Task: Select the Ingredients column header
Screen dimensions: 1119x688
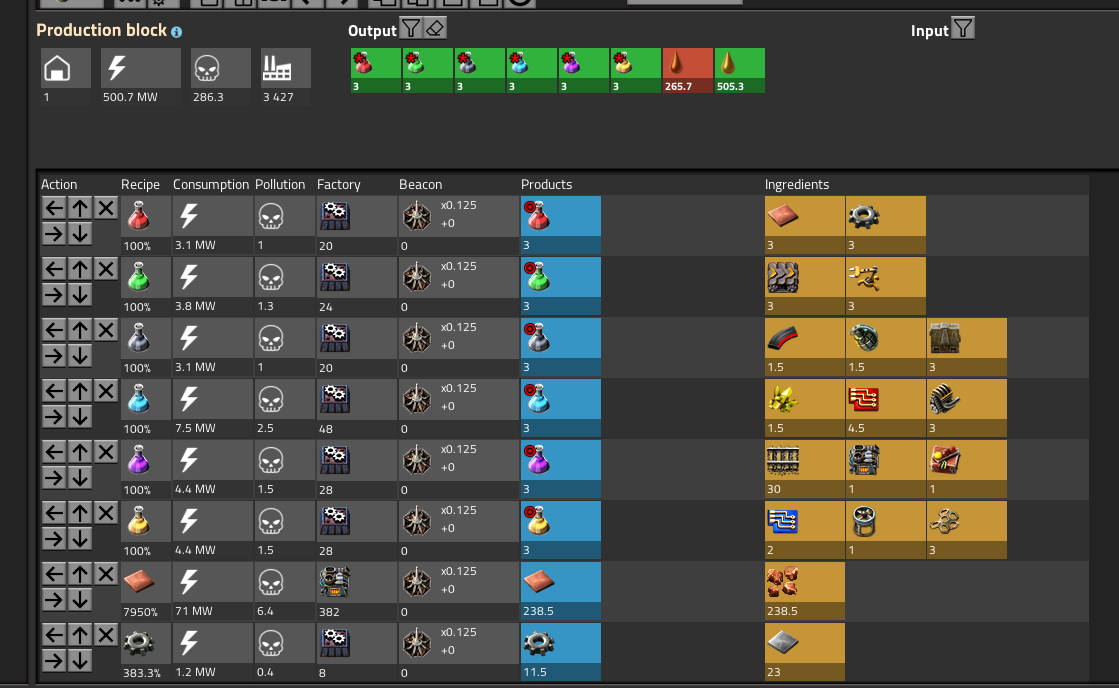Action: [x=796, y=184]
